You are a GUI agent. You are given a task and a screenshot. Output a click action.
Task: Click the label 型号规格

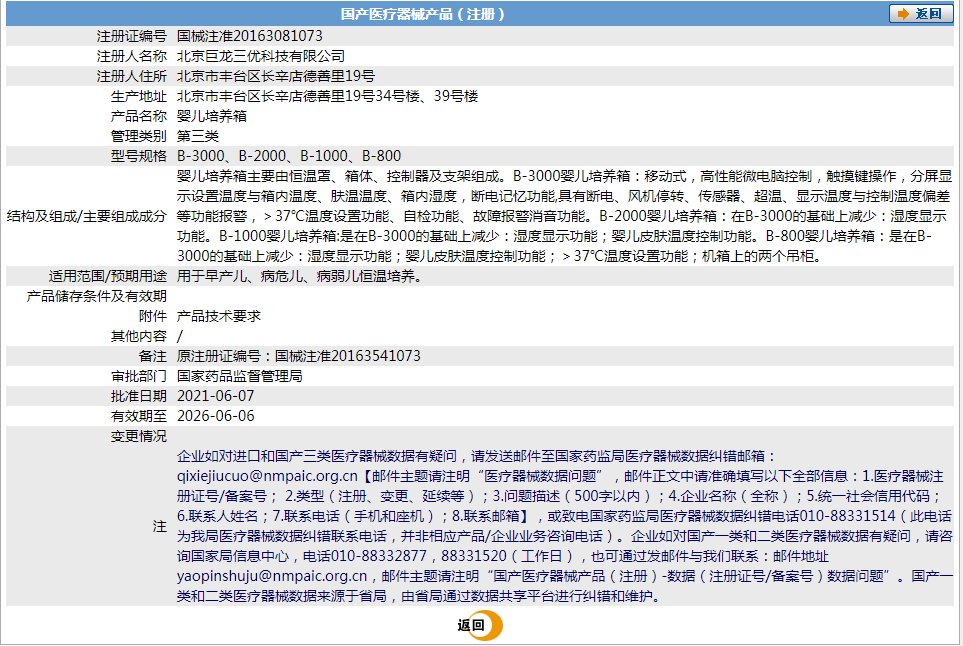click(x=139, y=156)
